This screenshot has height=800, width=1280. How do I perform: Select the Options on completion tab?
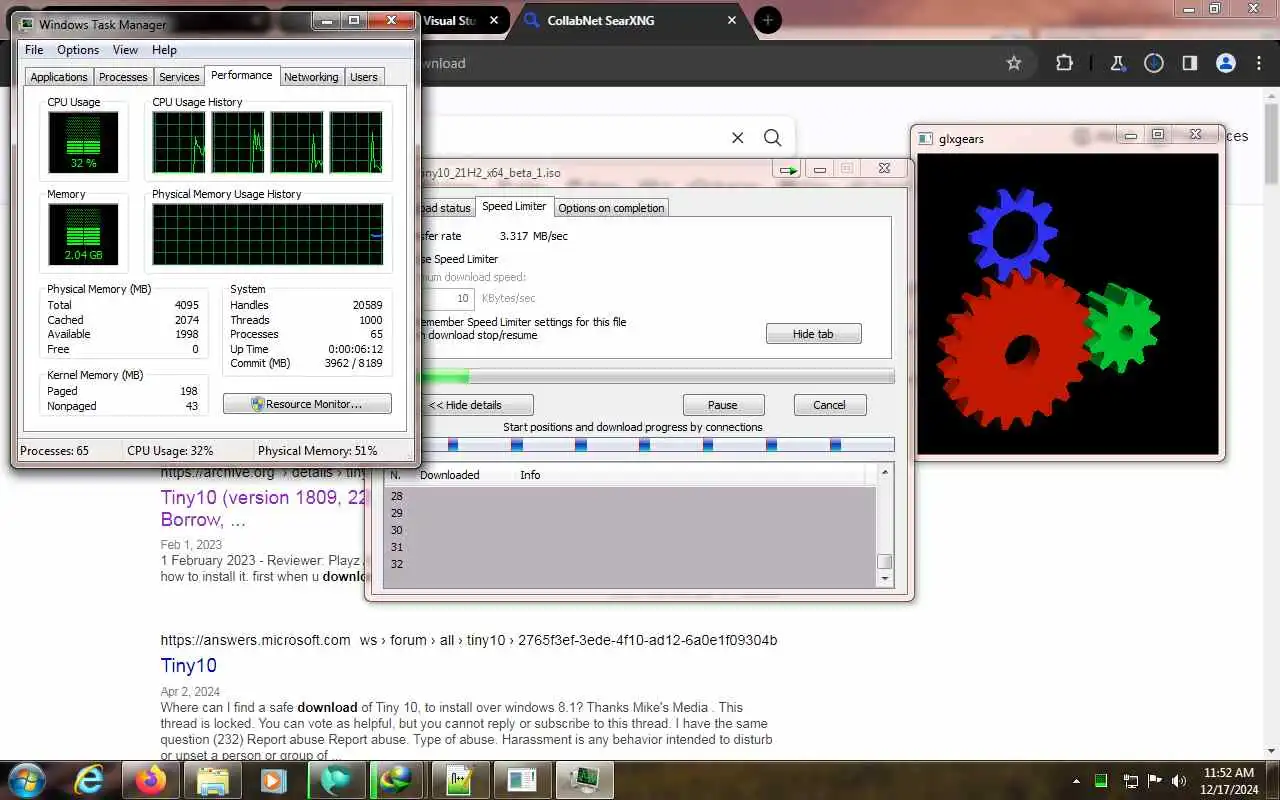[611, 208]
